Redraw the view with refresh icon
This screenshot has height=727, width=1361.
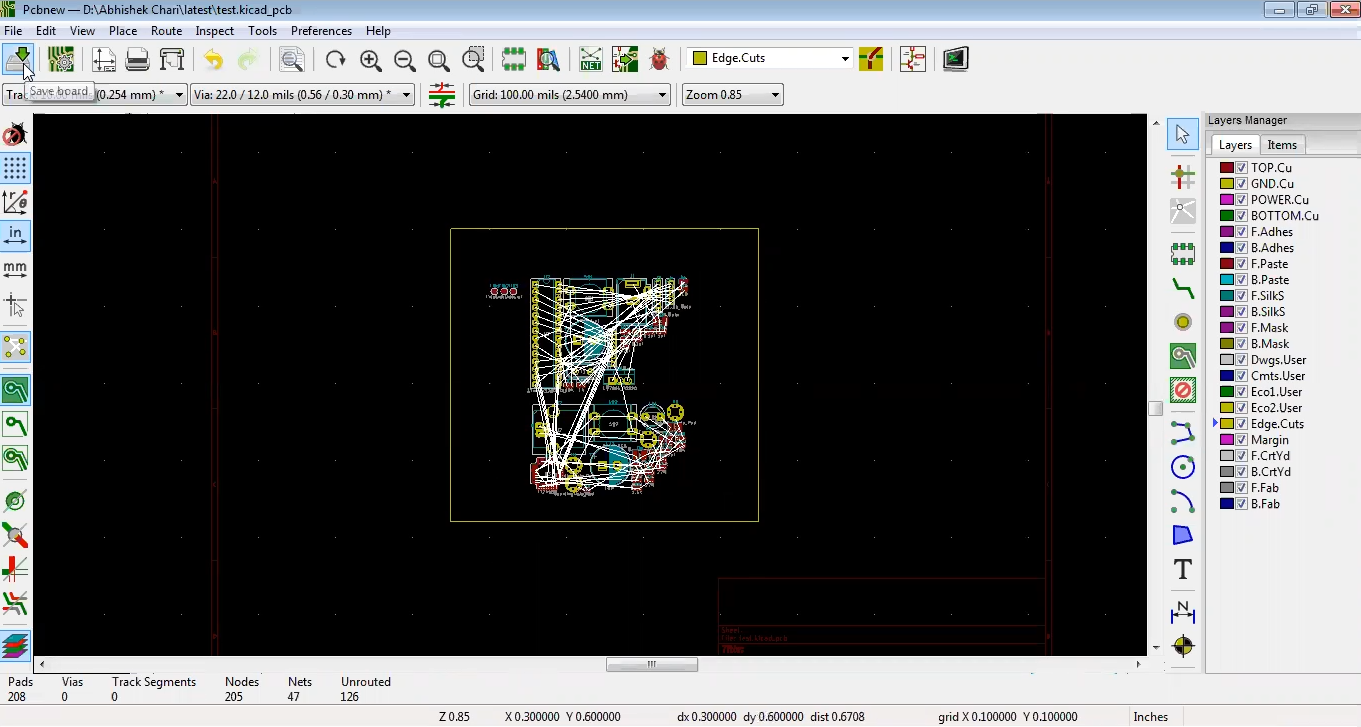click(336, 59)
